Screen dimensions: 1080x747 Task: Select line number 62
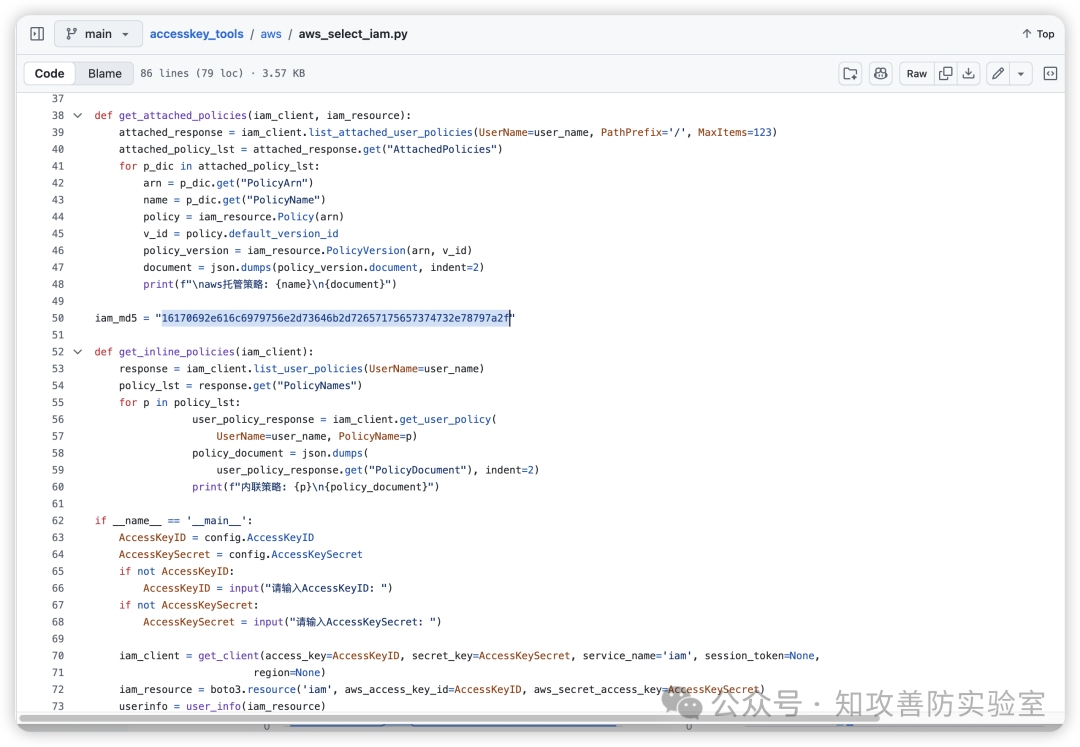click(x=58, y=520)
